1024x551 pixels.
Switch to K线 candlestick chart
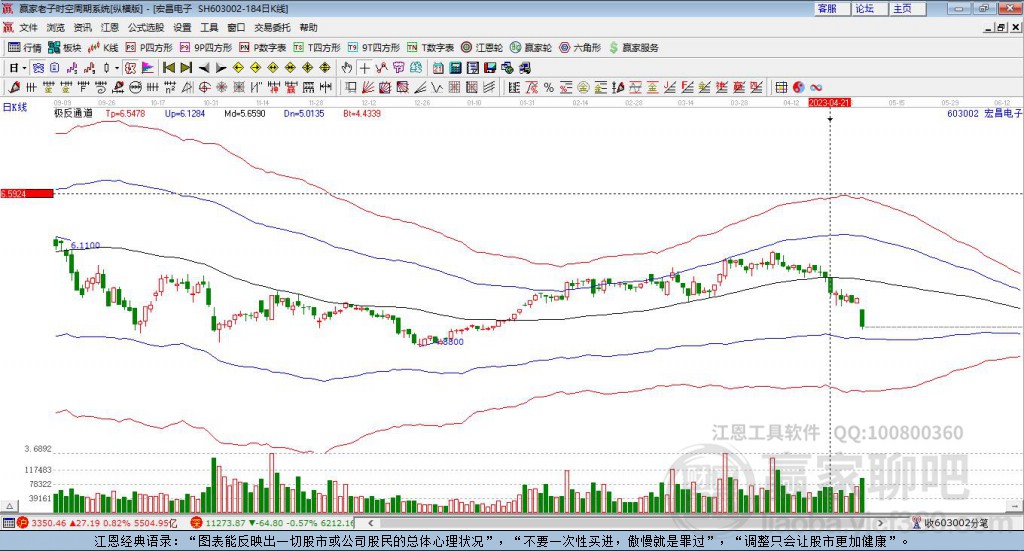click(104, 48)
